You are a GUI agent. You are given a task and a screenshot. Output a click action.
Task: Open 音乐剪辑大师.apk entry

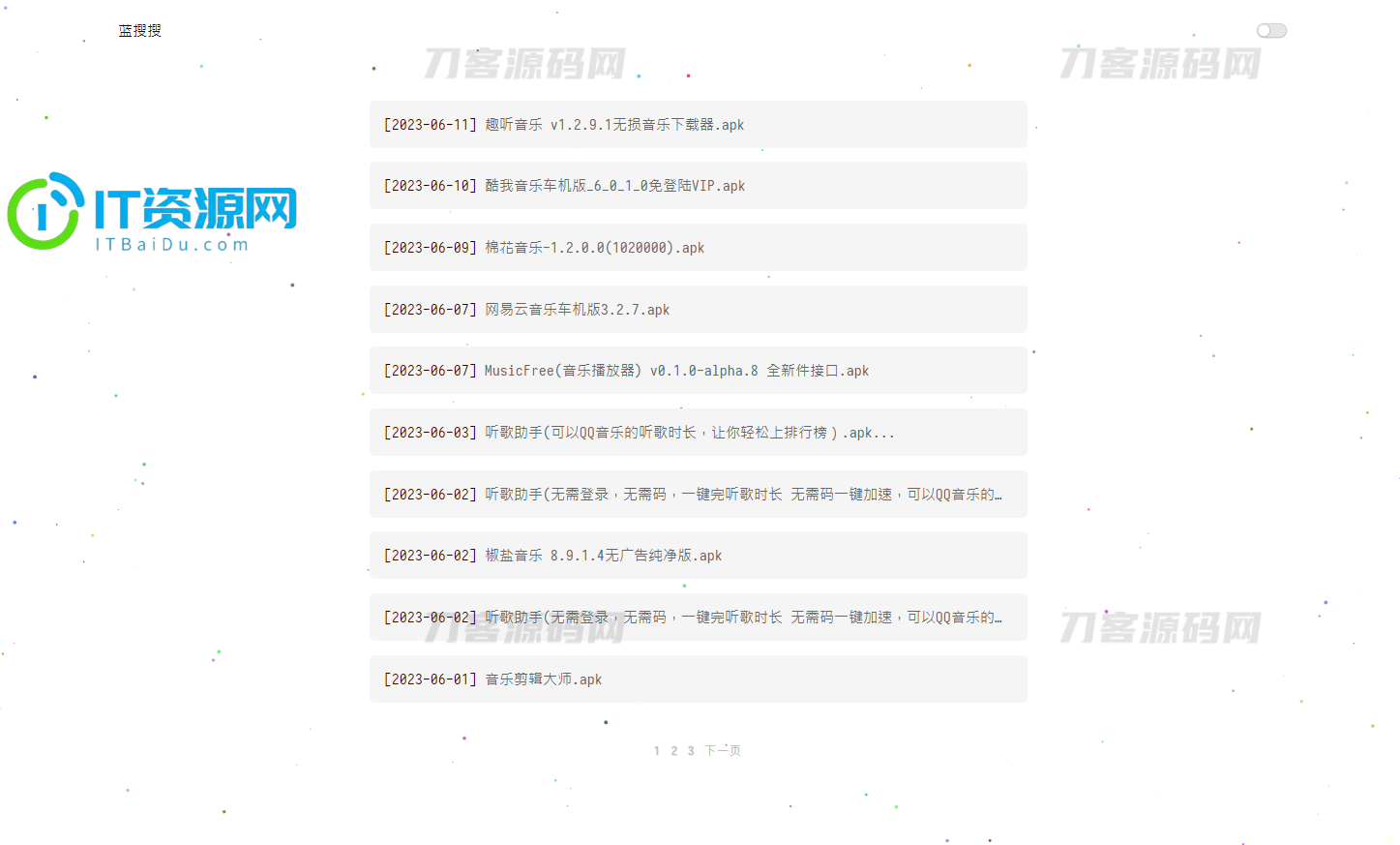tap(699, 679)
